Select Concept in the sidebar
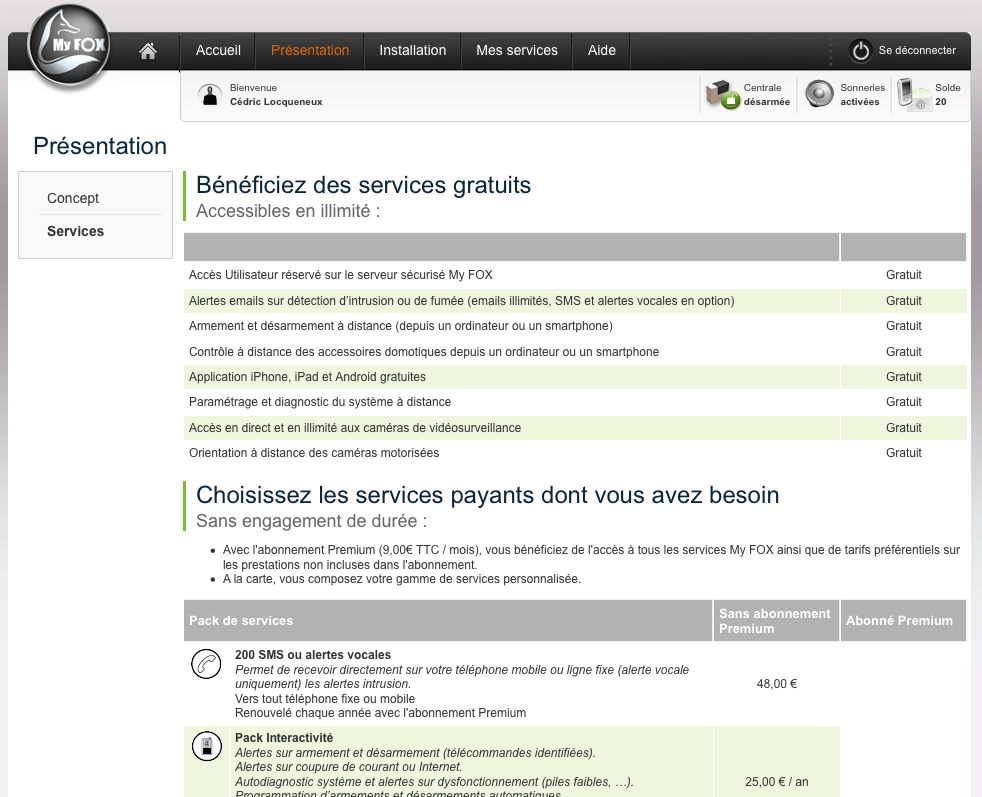The height and width of the screenshot is (797, 982). pos(73,198)
